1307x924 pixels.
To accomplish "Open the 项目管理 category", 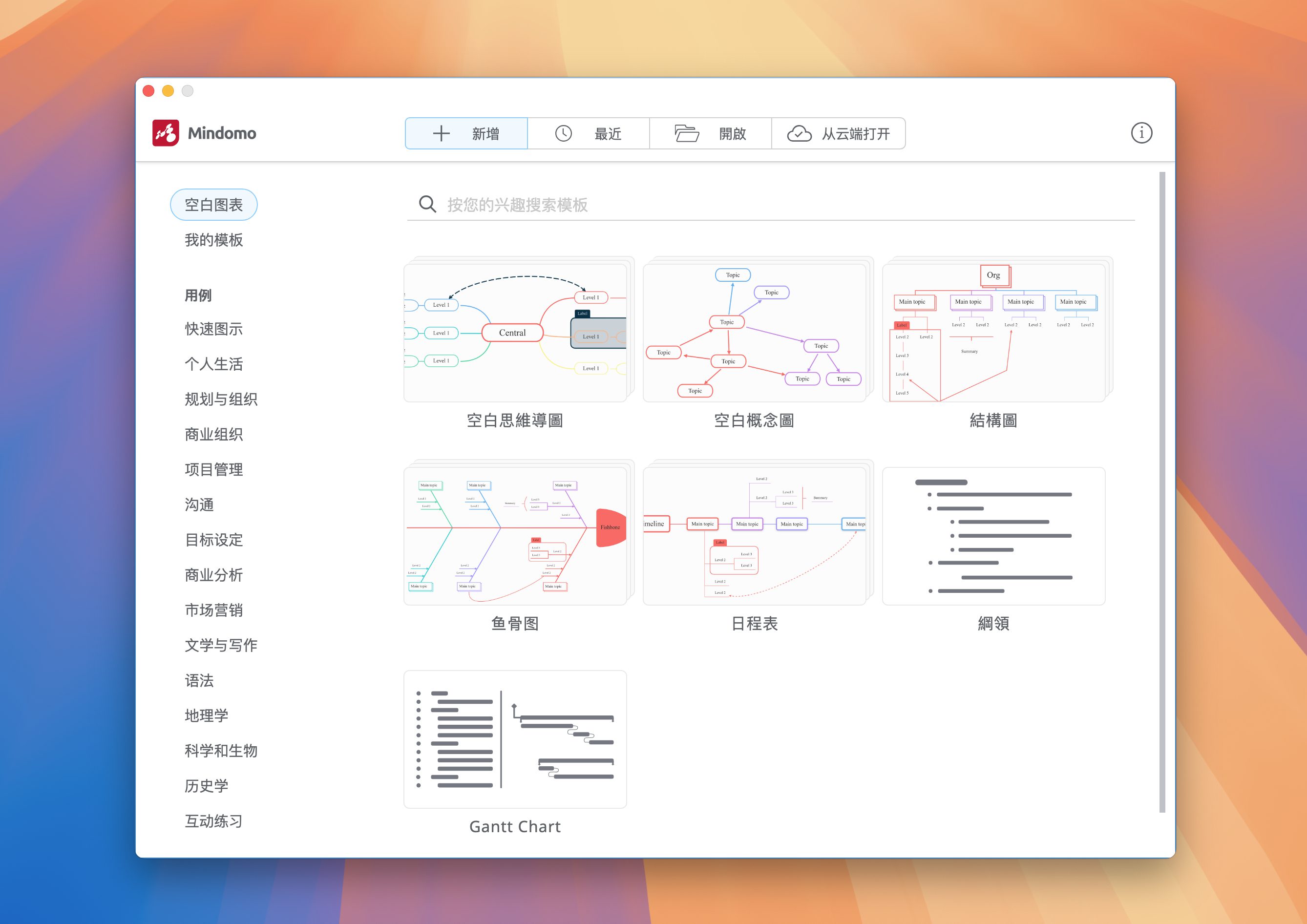I will click(x=213, y=470).
